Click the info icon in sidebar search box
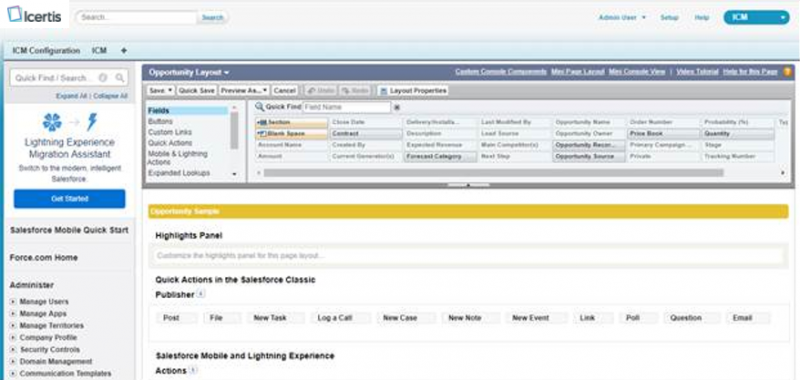800x380 pixels. click(x=103, y=78)
